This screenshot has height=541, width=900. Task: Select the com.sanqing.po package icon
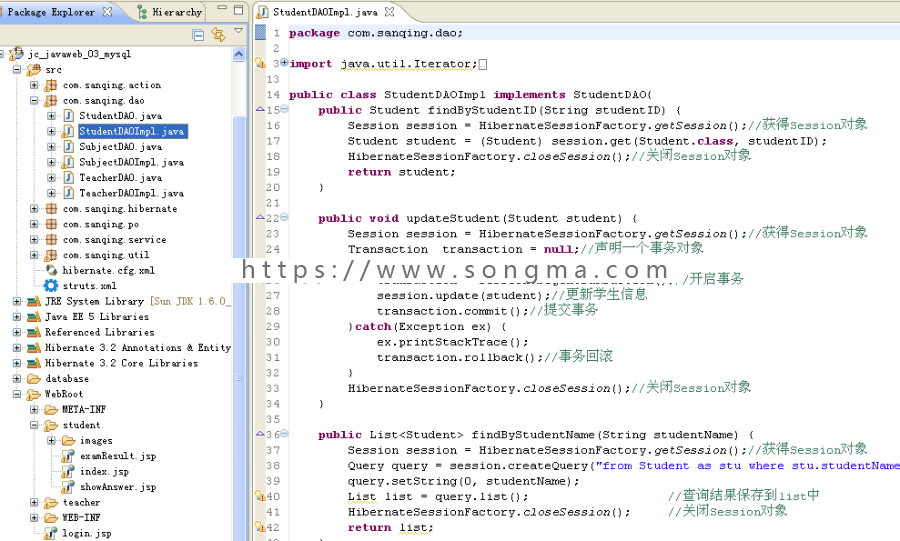point(51,224)
